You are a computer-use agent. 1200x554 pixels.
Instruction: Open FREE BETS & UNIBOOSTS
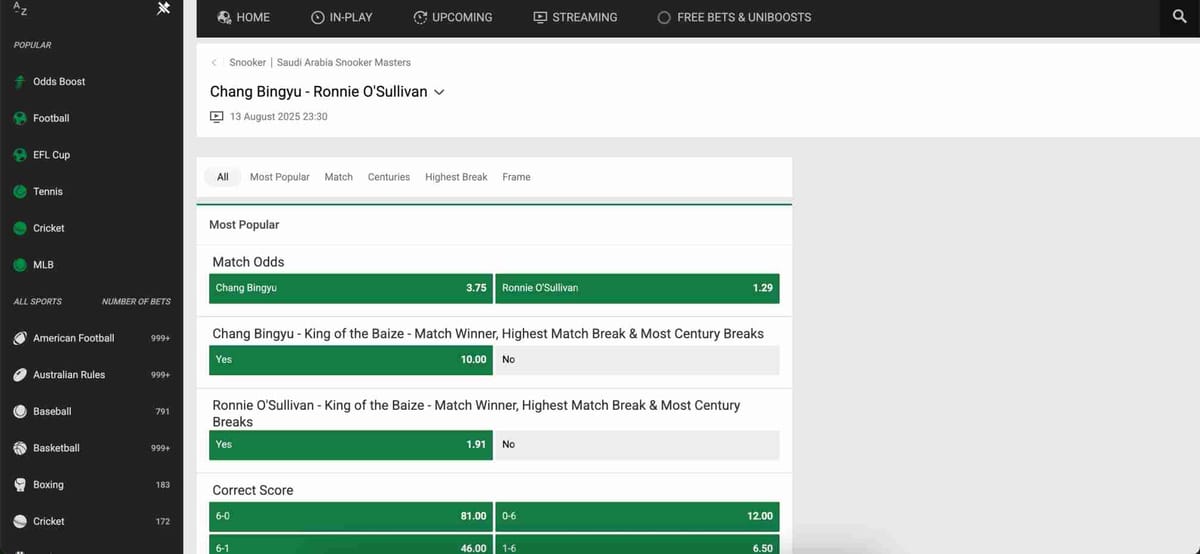pos(734,17)
